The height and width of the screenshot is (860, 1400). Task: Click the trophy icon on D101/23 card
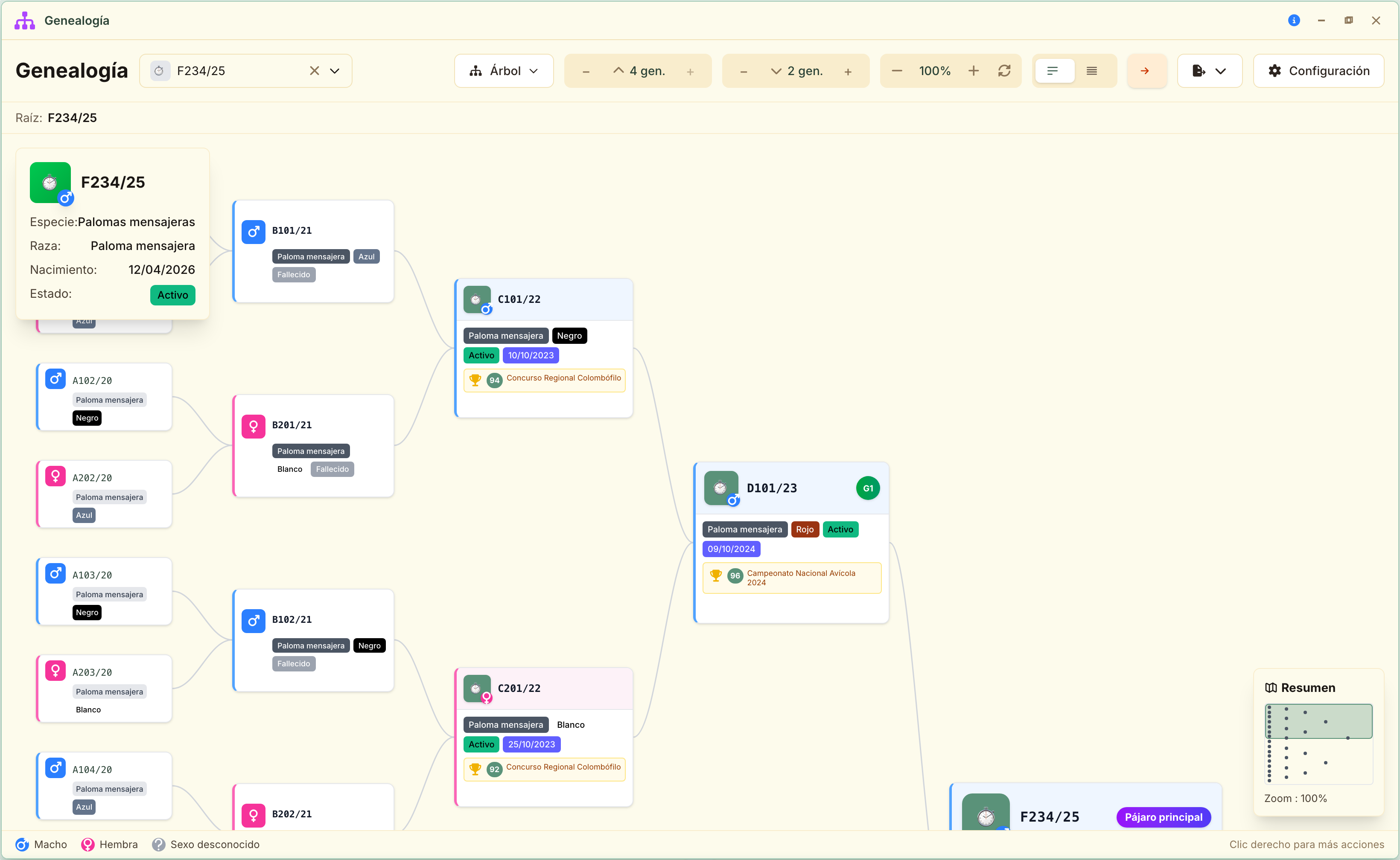pyautogui.click(x=715, y=575)
